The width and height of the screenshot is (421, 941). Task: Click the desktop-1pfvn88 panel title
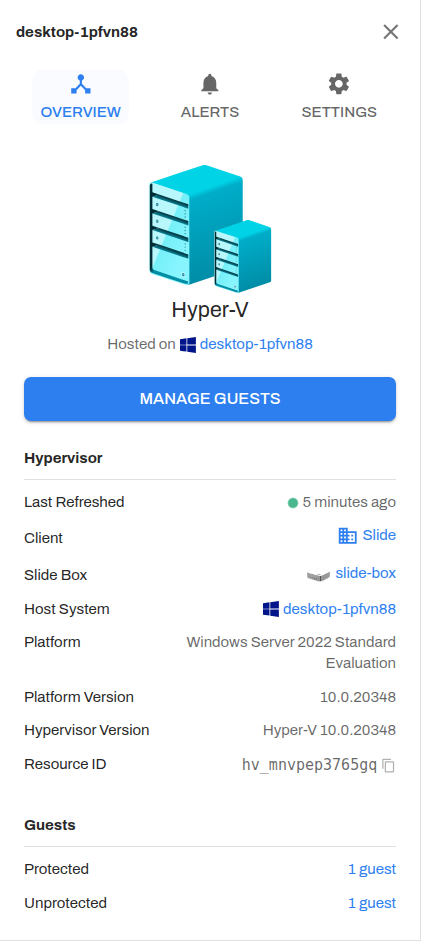click(x=77, y=32)
